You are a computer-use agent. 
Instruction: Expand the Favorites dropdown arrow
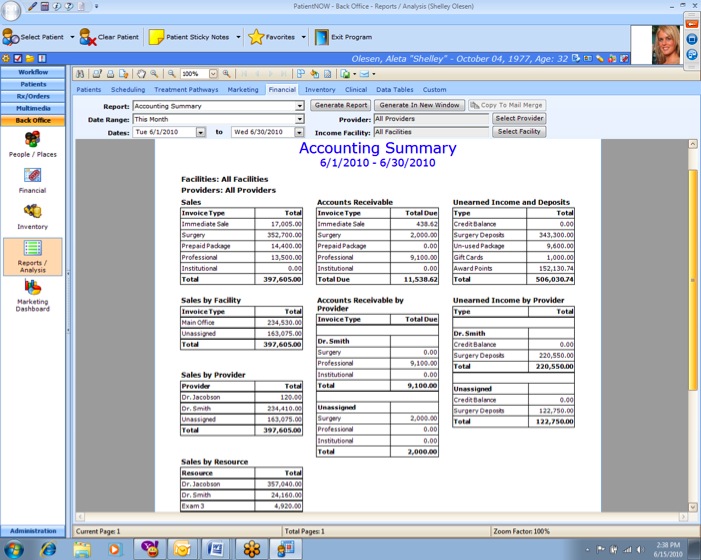[x=304, y=37]
